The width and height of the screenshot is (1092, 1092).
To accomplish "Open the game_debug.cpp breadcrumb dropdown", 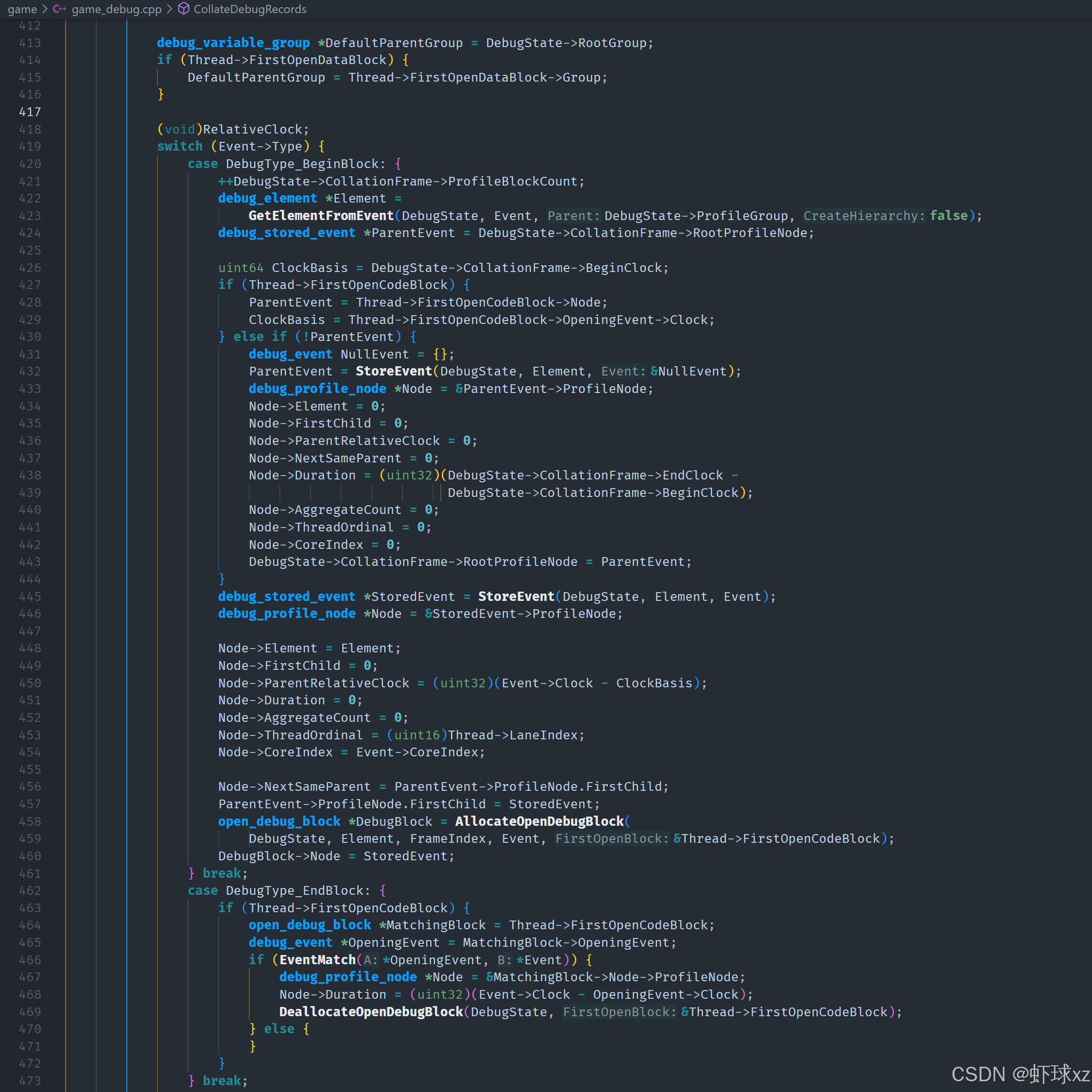I will 116,9.
